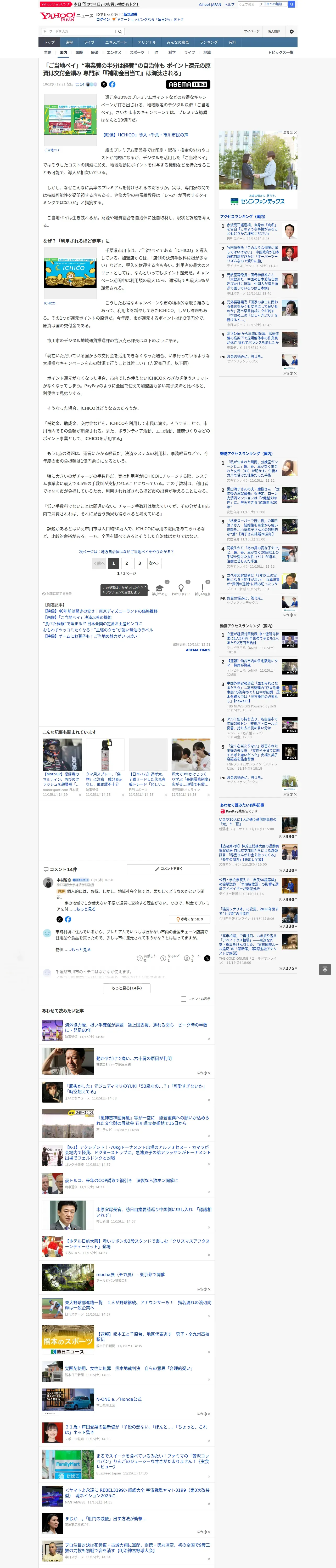Screen dimensions: 336x1568
Task: Click ヘルプ link at top
Action: tap(229, 4)
